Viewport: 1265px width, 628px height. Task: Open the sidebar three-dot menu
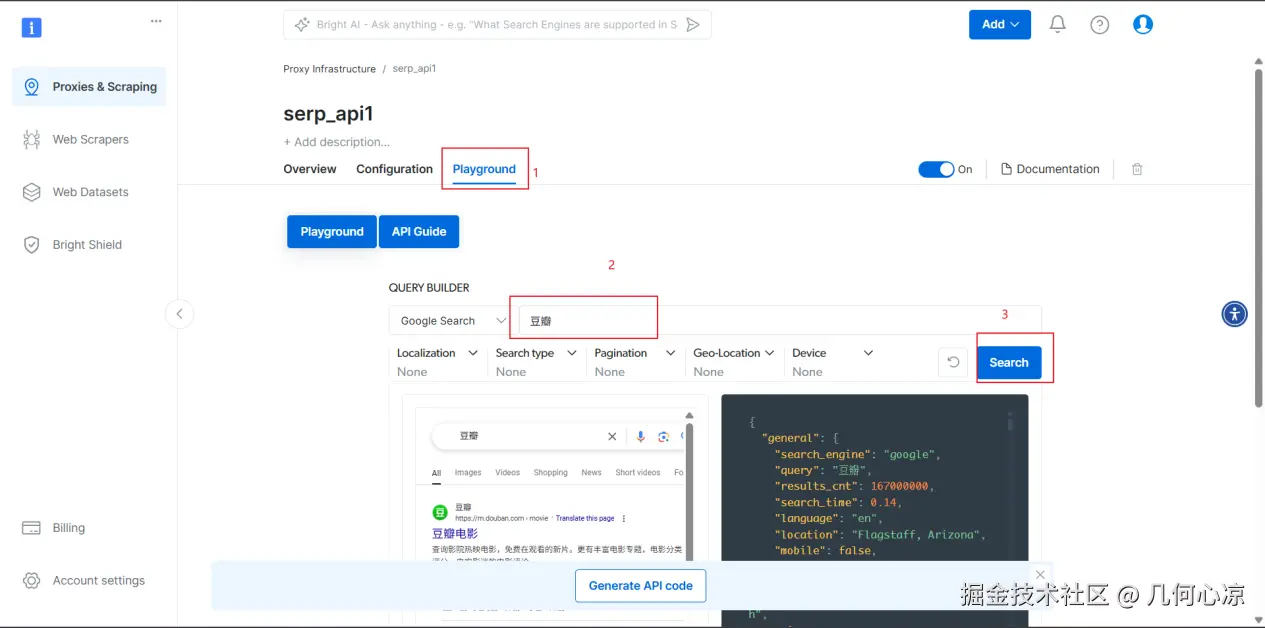156,21
